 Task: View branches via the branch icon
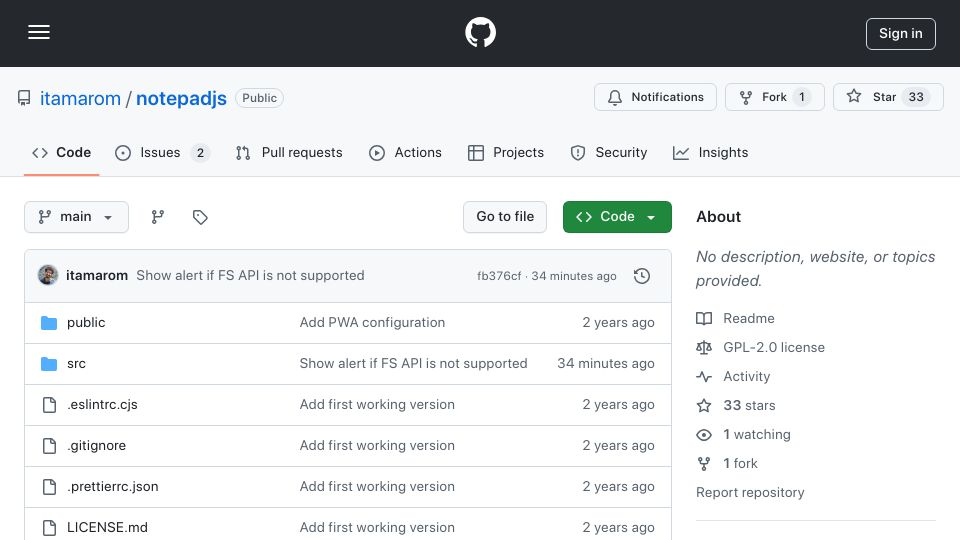[158, 217]
